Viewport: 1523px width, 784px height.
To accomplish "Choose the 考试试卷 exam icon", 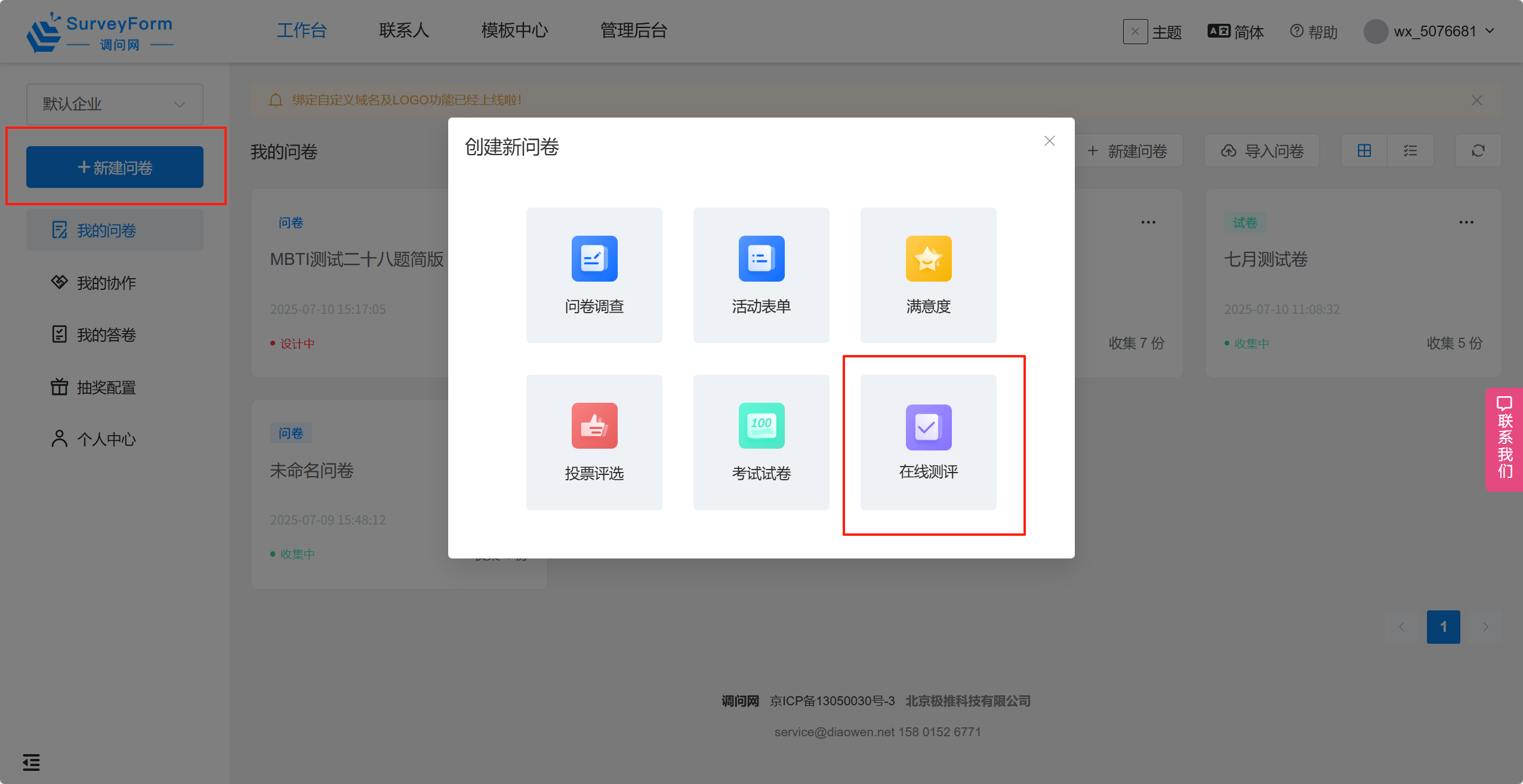I will point(761,425).
